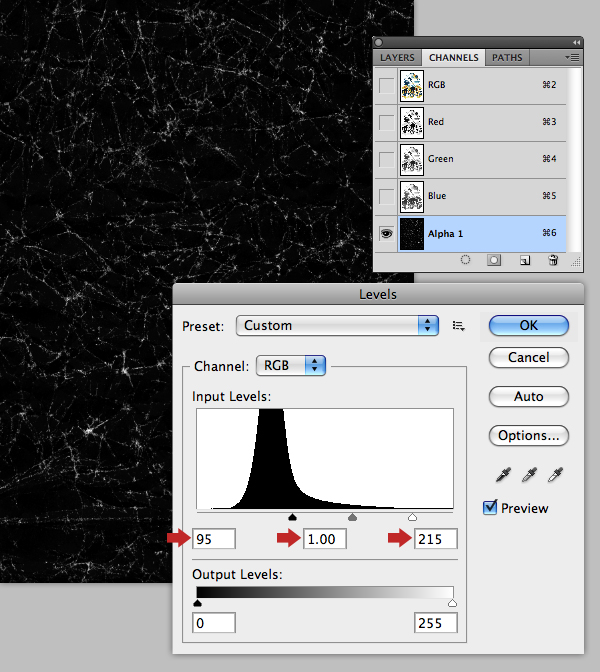600x672 pixels.
Task: Select the Red channel thumbnail
Action: pos(412,123)
